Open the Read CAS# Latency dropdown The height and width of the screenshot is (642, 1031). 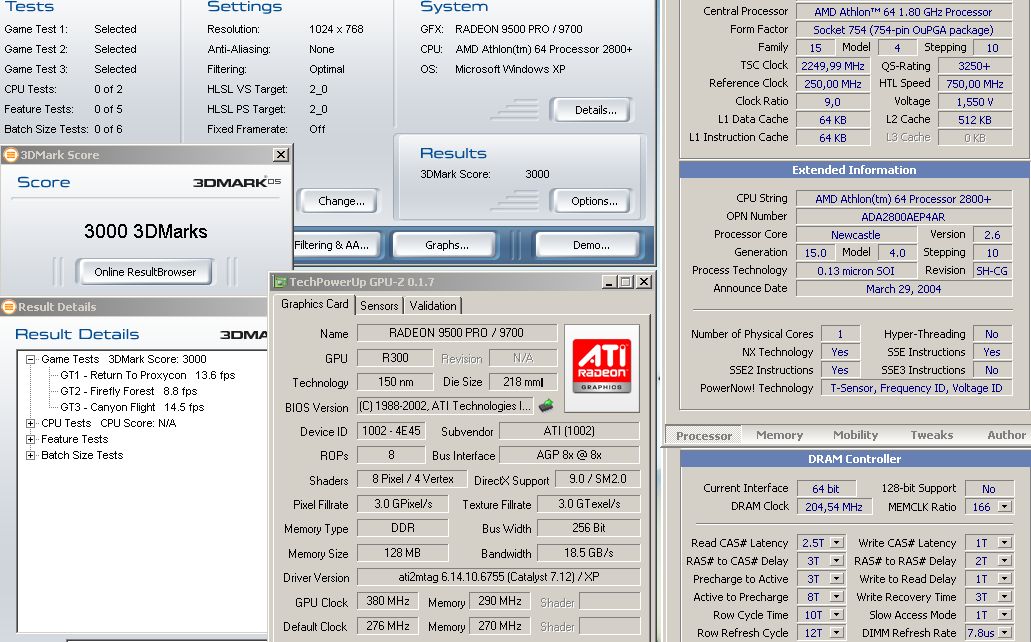coord(836,543)
